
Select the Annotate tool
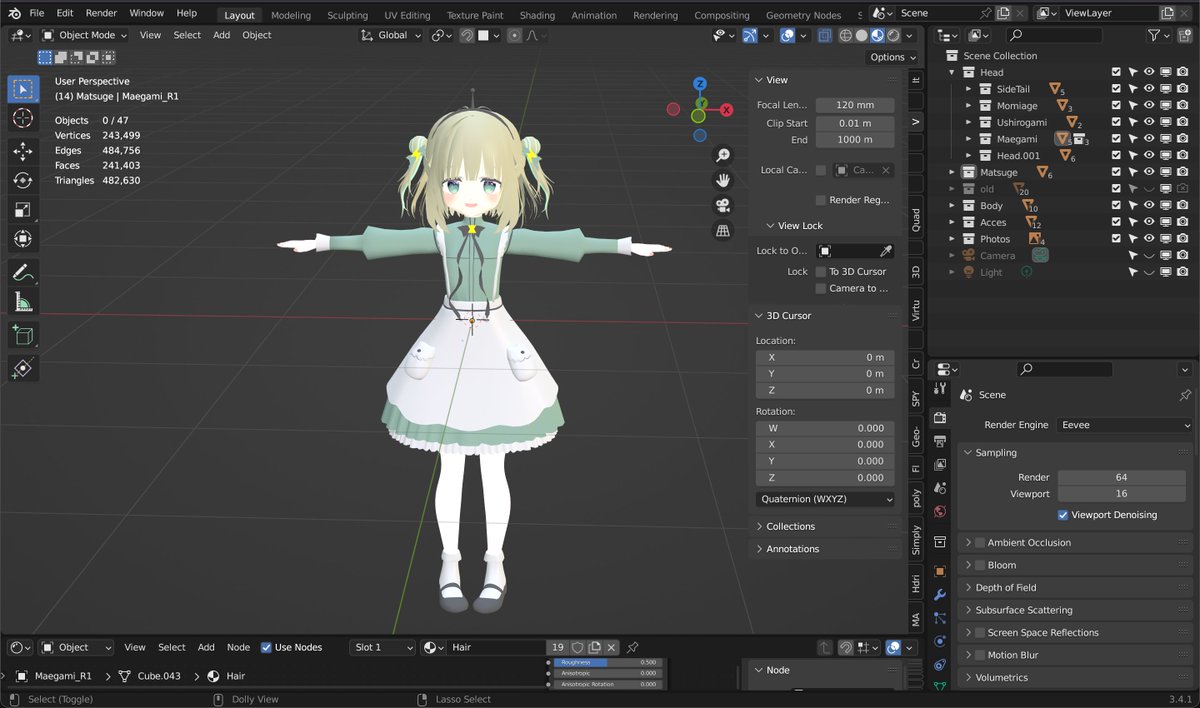(23, 272)
